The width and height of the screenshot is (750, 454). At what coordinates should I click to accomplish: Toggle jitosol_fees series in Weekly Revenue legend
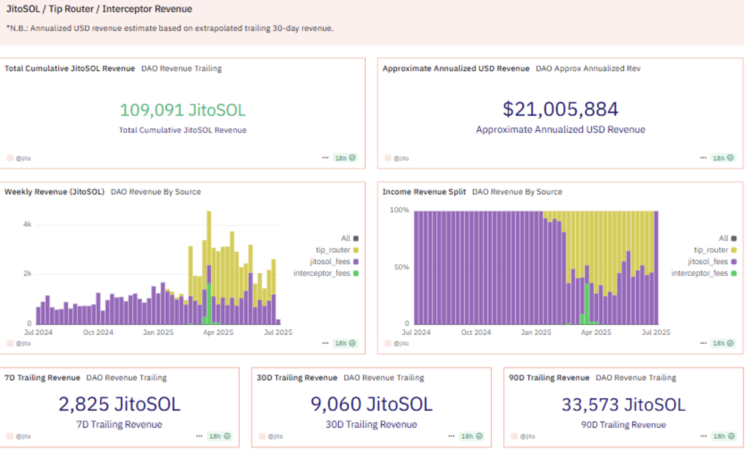pos(334,262)
